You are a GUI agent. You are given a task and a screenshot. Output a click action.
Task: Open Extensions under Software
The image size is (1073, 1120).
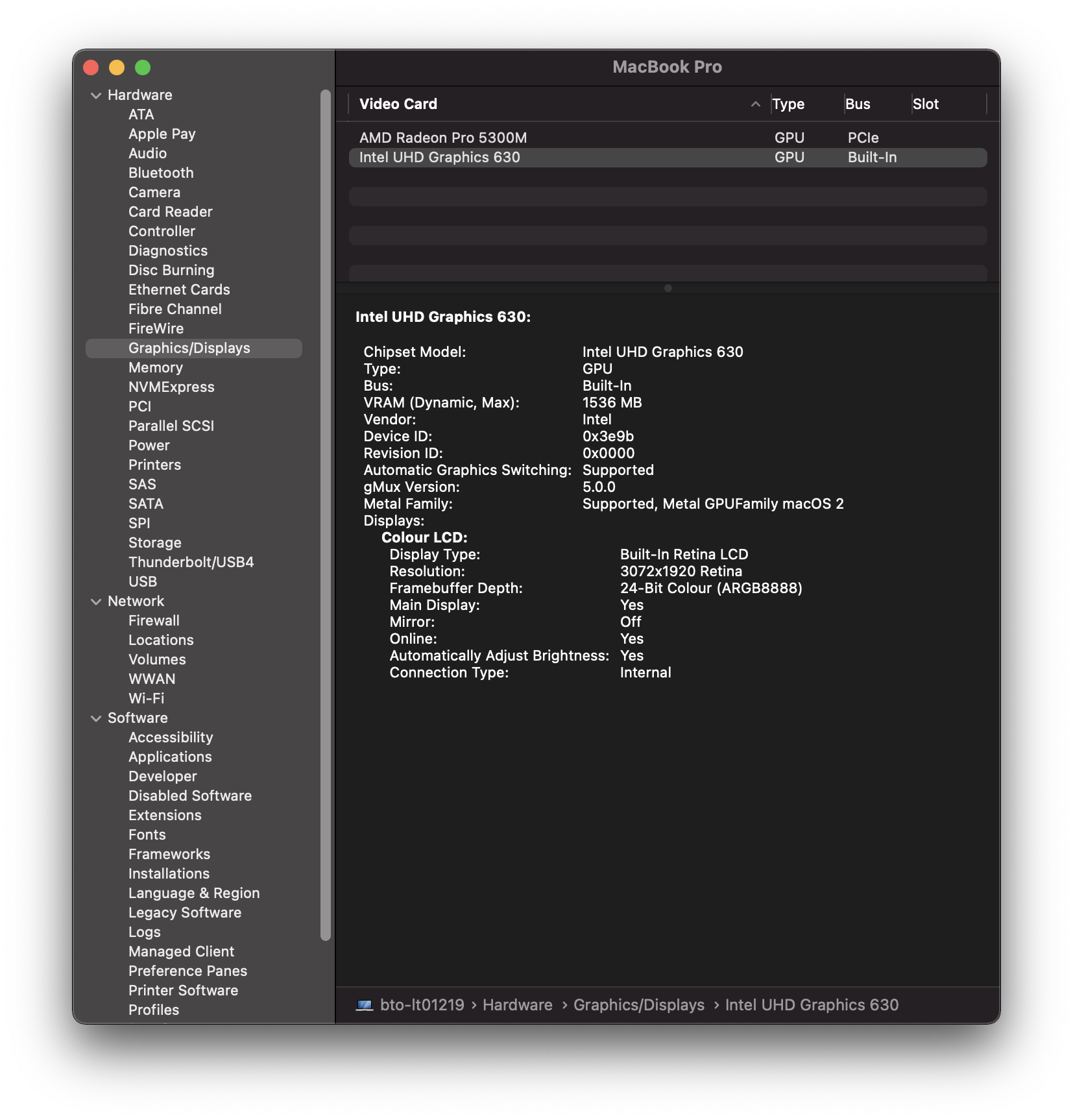tap(165, 816)
